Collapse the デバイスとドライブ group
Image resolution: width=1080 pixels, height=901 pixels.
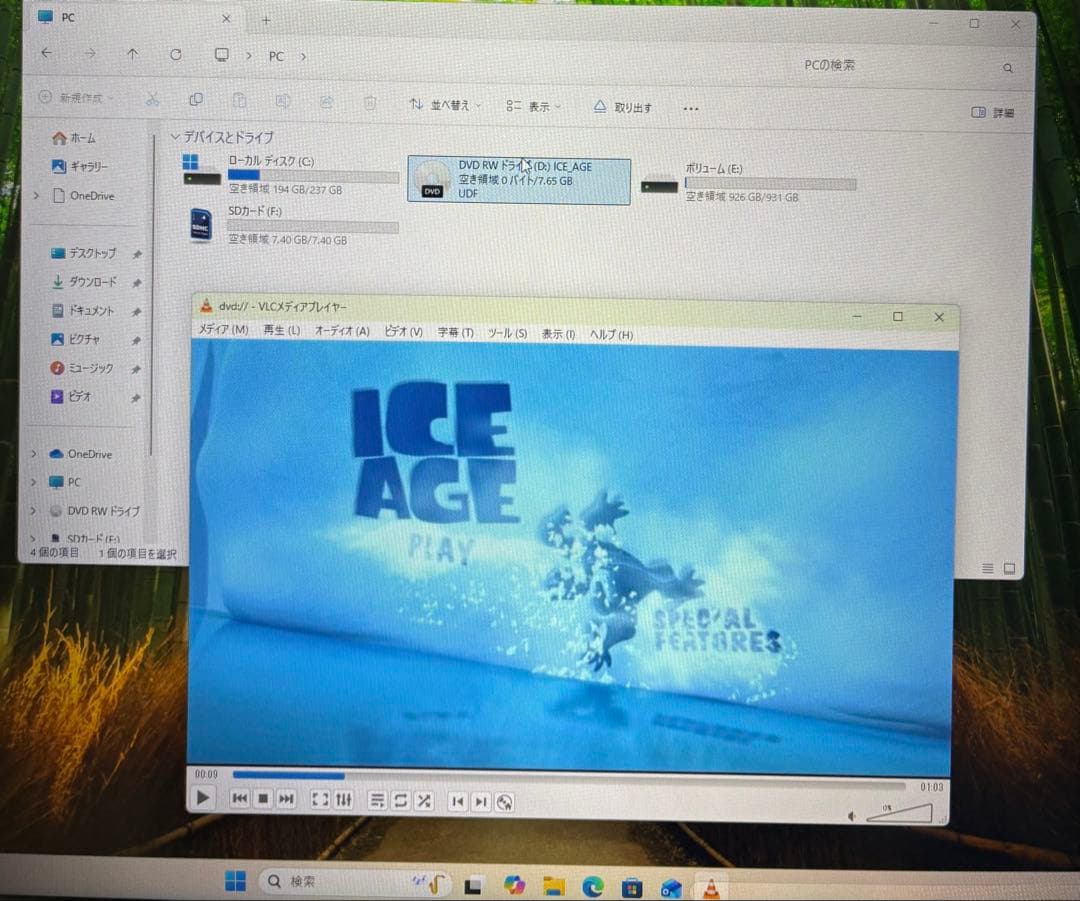click(176, 137)
